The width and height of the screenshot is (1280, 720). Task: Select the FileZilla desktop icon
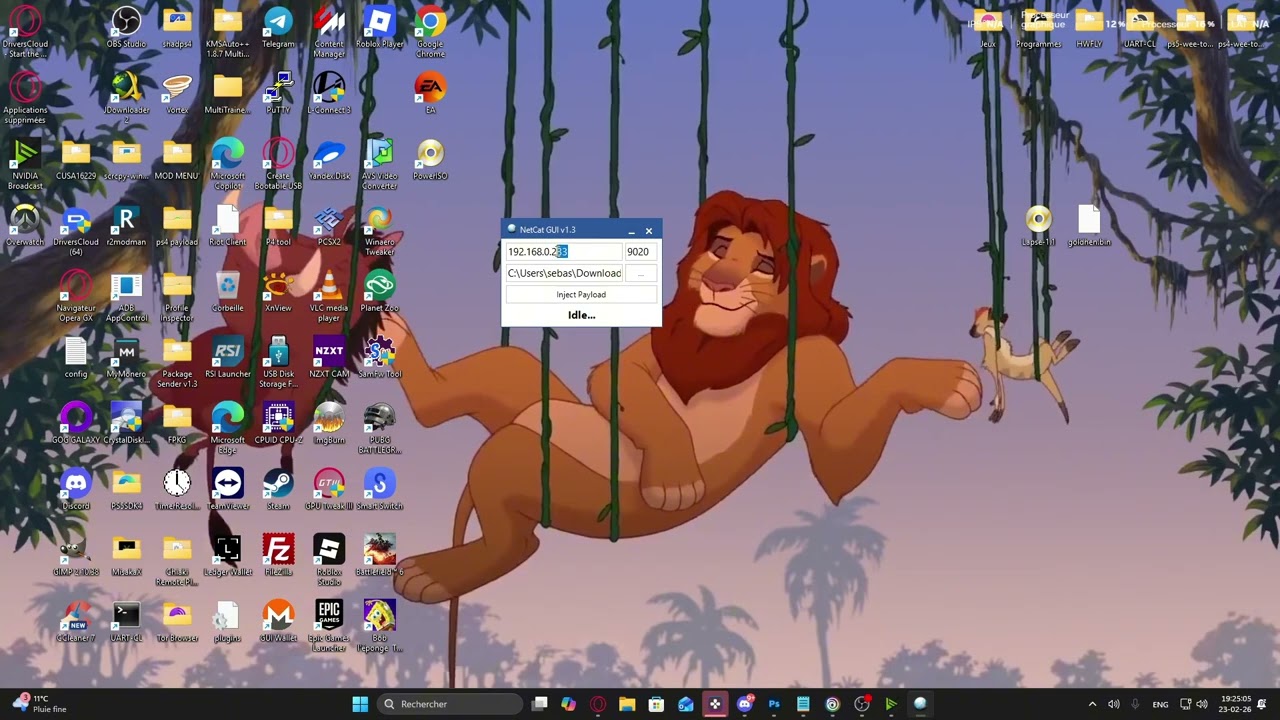click(x=278, y=556)
